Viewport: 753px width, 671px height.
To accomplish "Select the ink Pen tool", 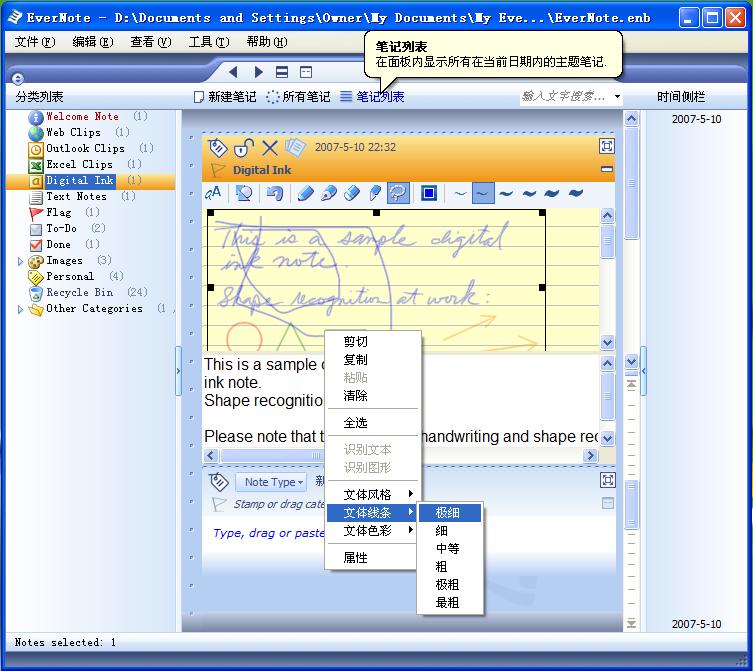I will click(x=328, y=194).
